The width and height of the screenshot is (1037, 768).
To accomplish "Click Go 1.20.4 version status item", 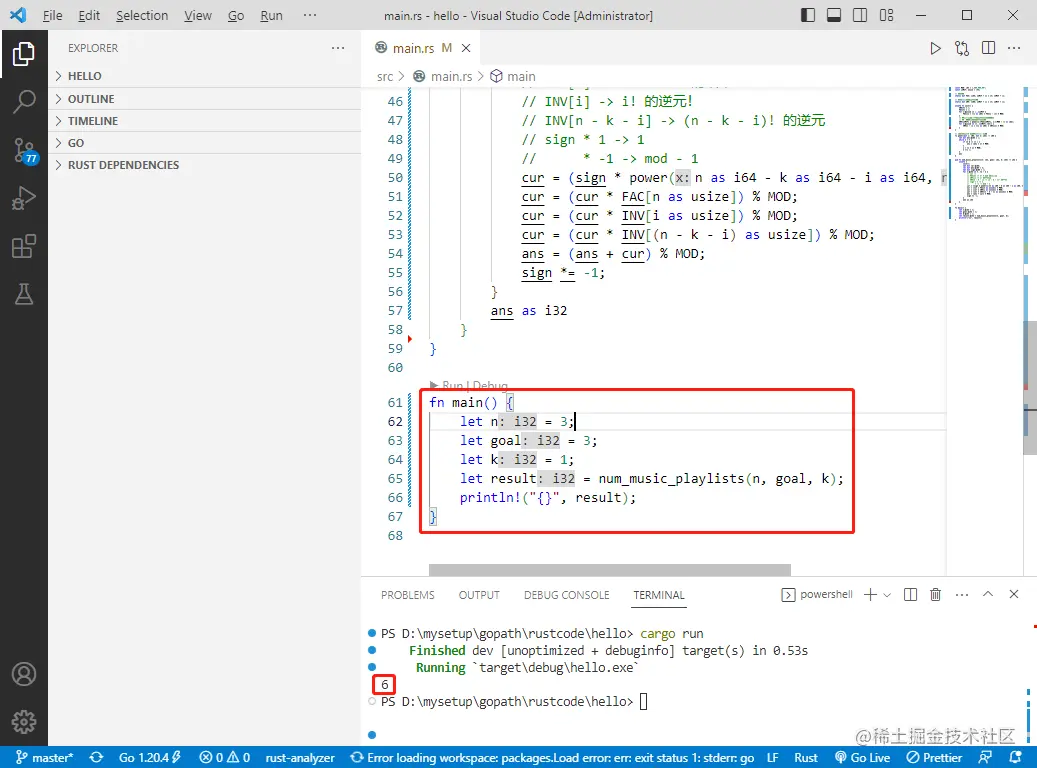I will (x=149, y=757).
